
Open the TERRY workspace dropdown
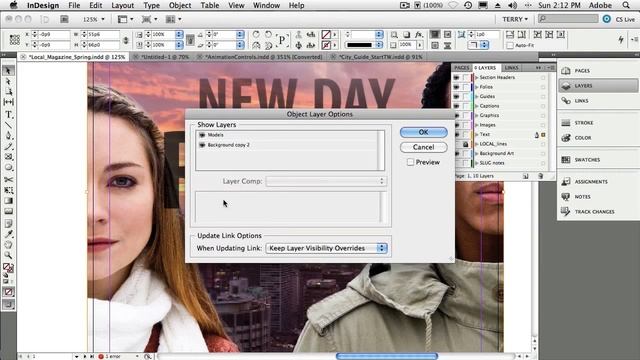[515, 19]
